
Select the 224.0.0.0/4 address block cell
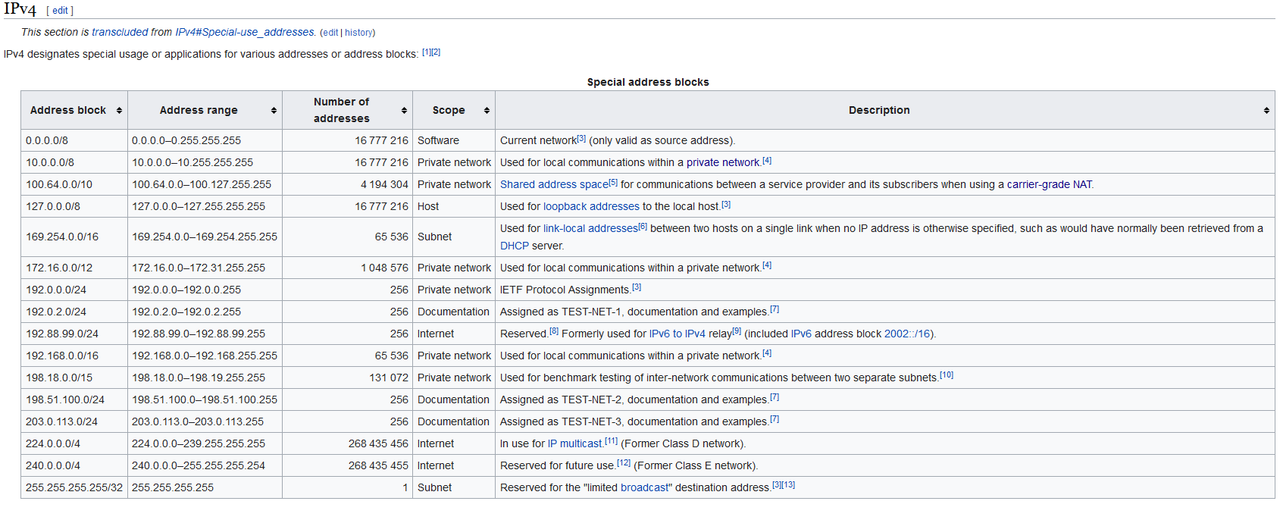(x=75, y=445)
